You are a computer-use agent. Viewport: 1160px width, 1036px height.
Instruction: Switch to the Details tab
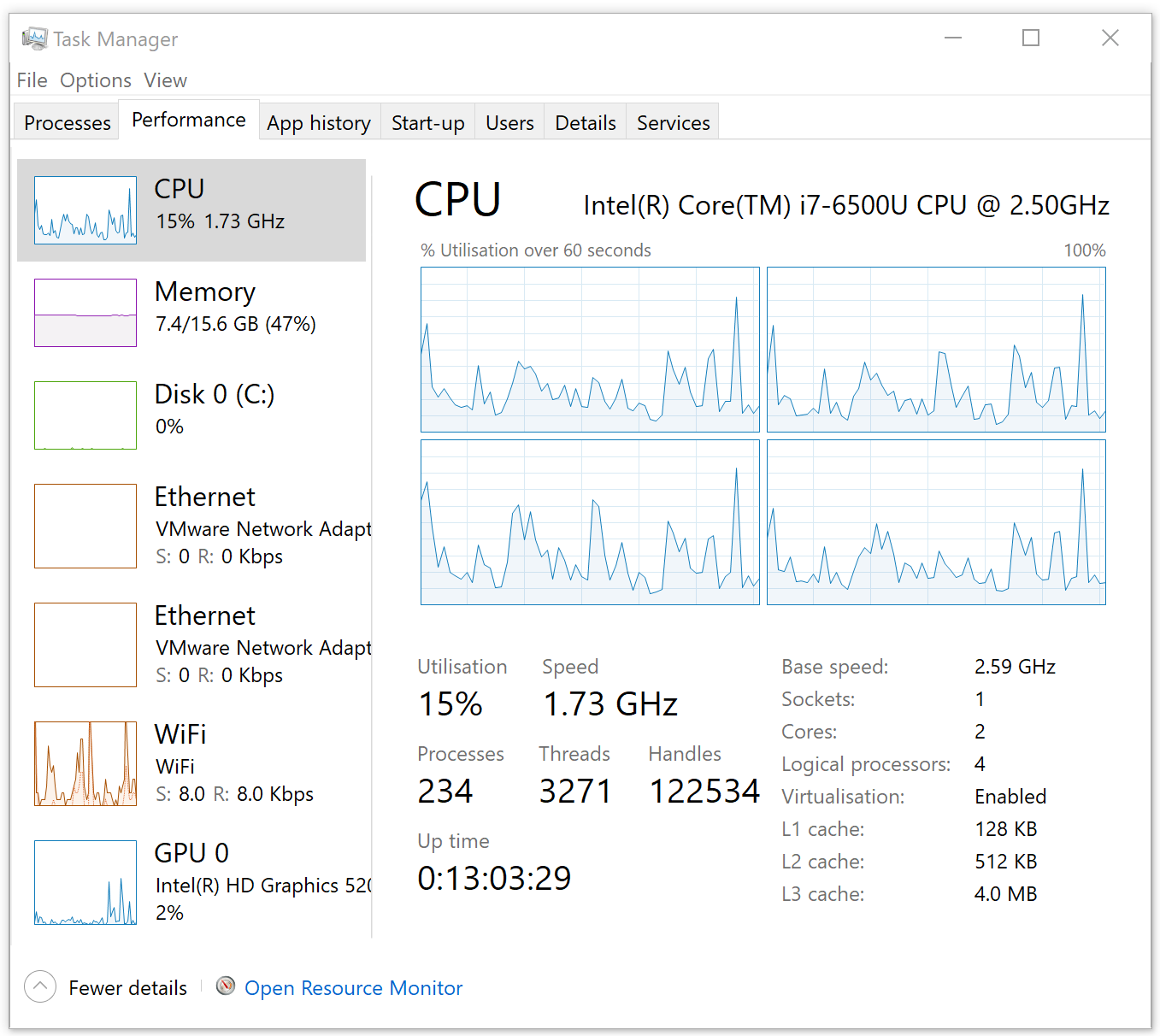586,122
